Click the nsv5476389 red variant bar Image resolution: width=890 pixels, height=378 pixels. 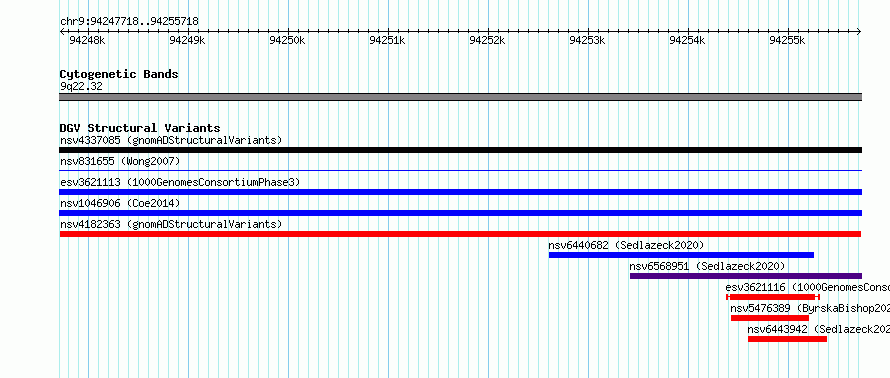770,318
